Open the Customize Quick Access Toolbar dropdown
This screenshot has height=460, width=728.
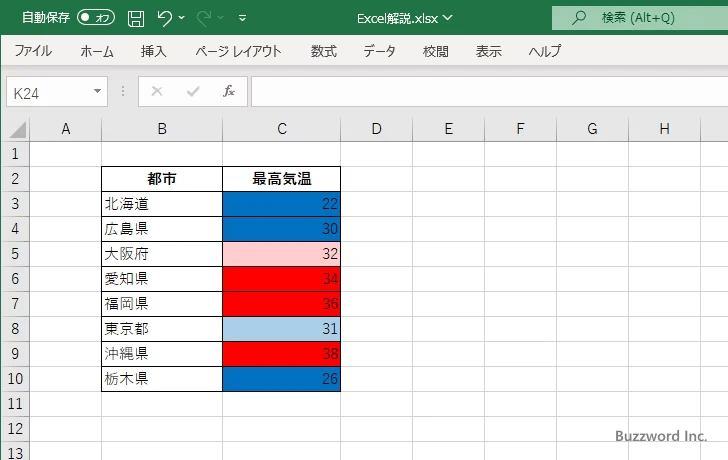coord(242,18)
